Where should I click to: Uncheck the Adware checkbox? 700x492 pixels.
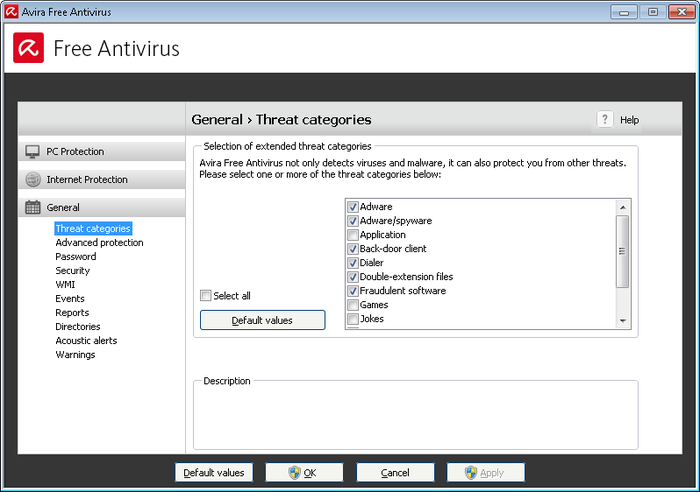353,207
